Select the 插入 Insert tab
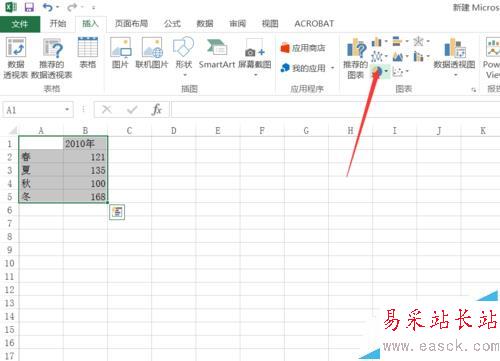500x361 pixels. (90, 24)
